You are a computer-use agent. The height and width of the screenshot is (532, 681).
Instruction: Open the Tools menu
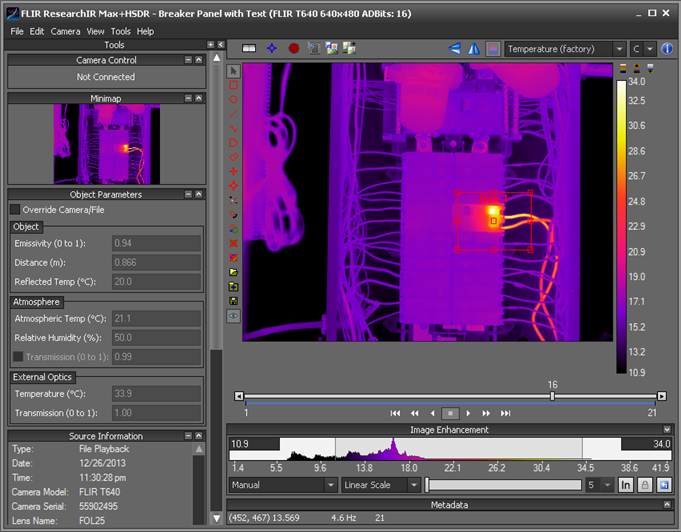tap(121, 31)
